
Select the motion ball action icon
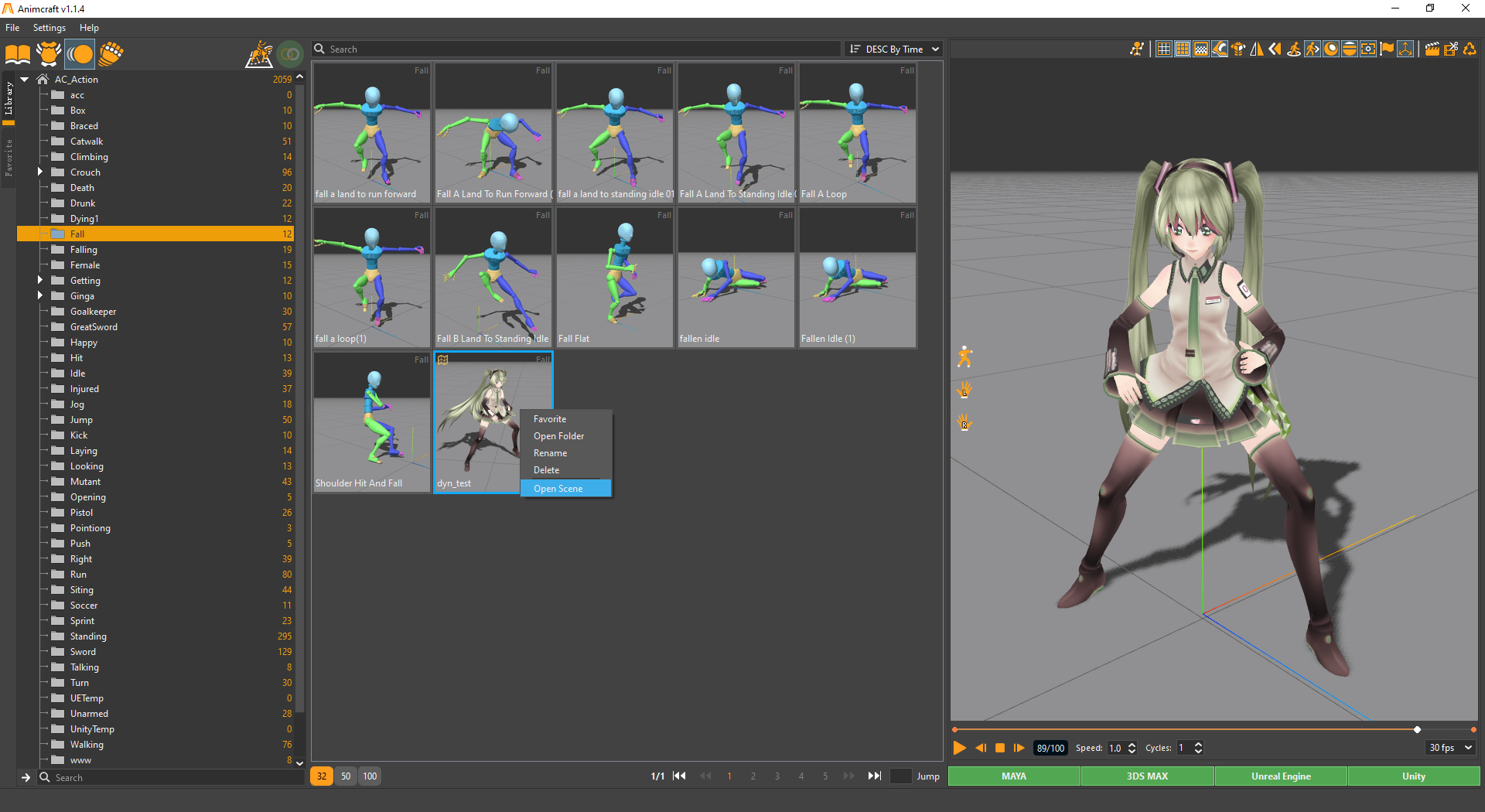[80, 53]
